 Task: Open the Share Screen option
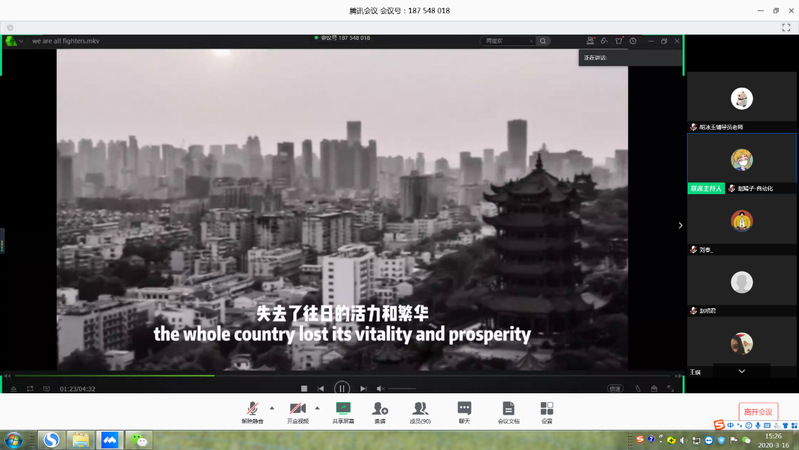click(x=343, y=409)
